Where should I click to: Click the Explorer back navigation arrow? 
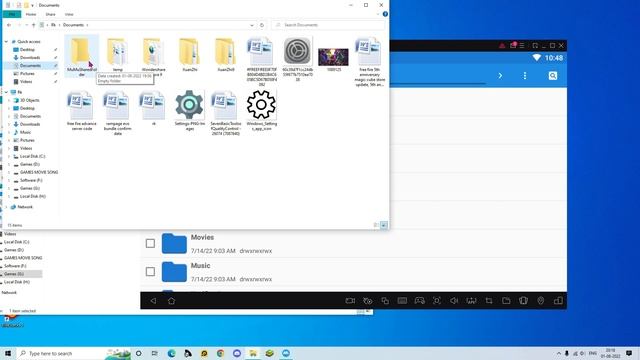point(9,25)
